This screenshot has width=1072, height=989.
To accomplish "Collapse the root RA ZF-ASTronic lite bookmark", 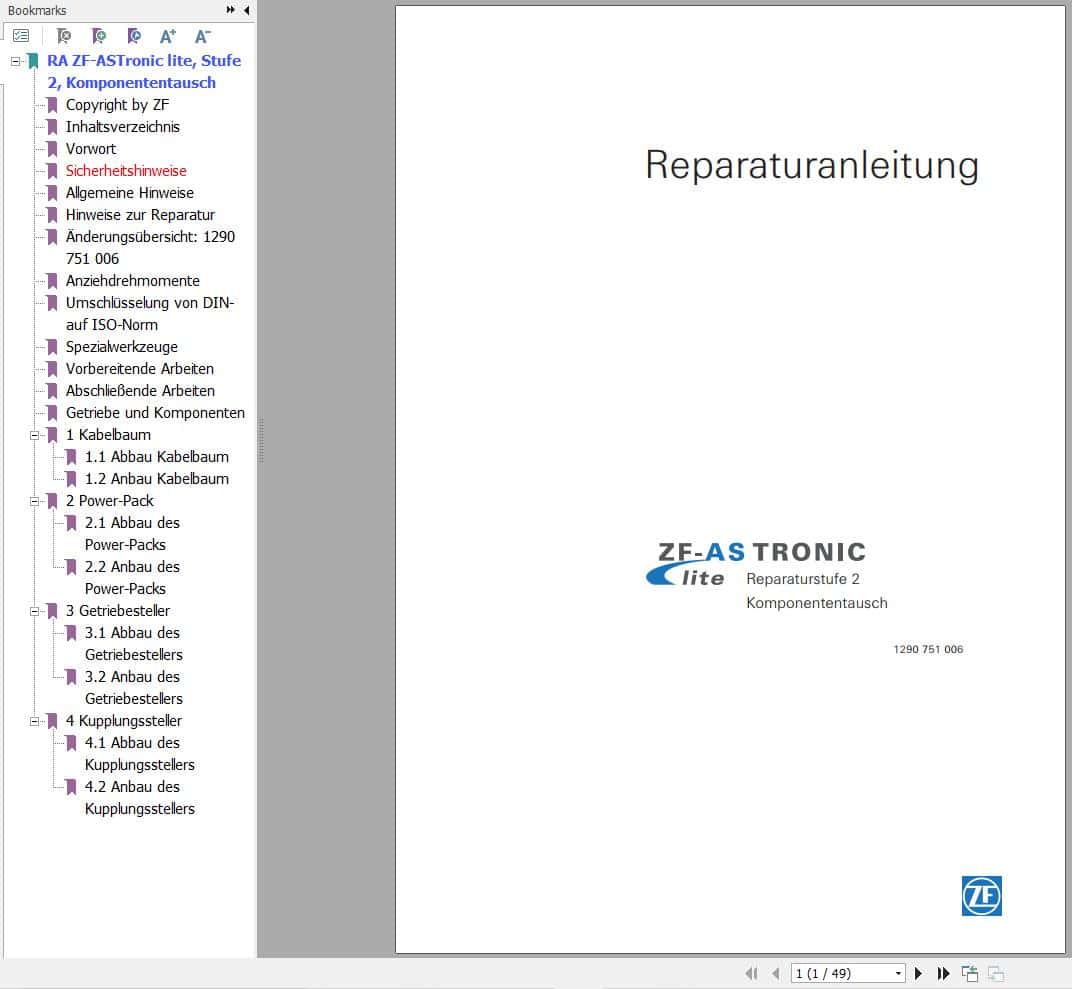I will [x=15, y=62].
